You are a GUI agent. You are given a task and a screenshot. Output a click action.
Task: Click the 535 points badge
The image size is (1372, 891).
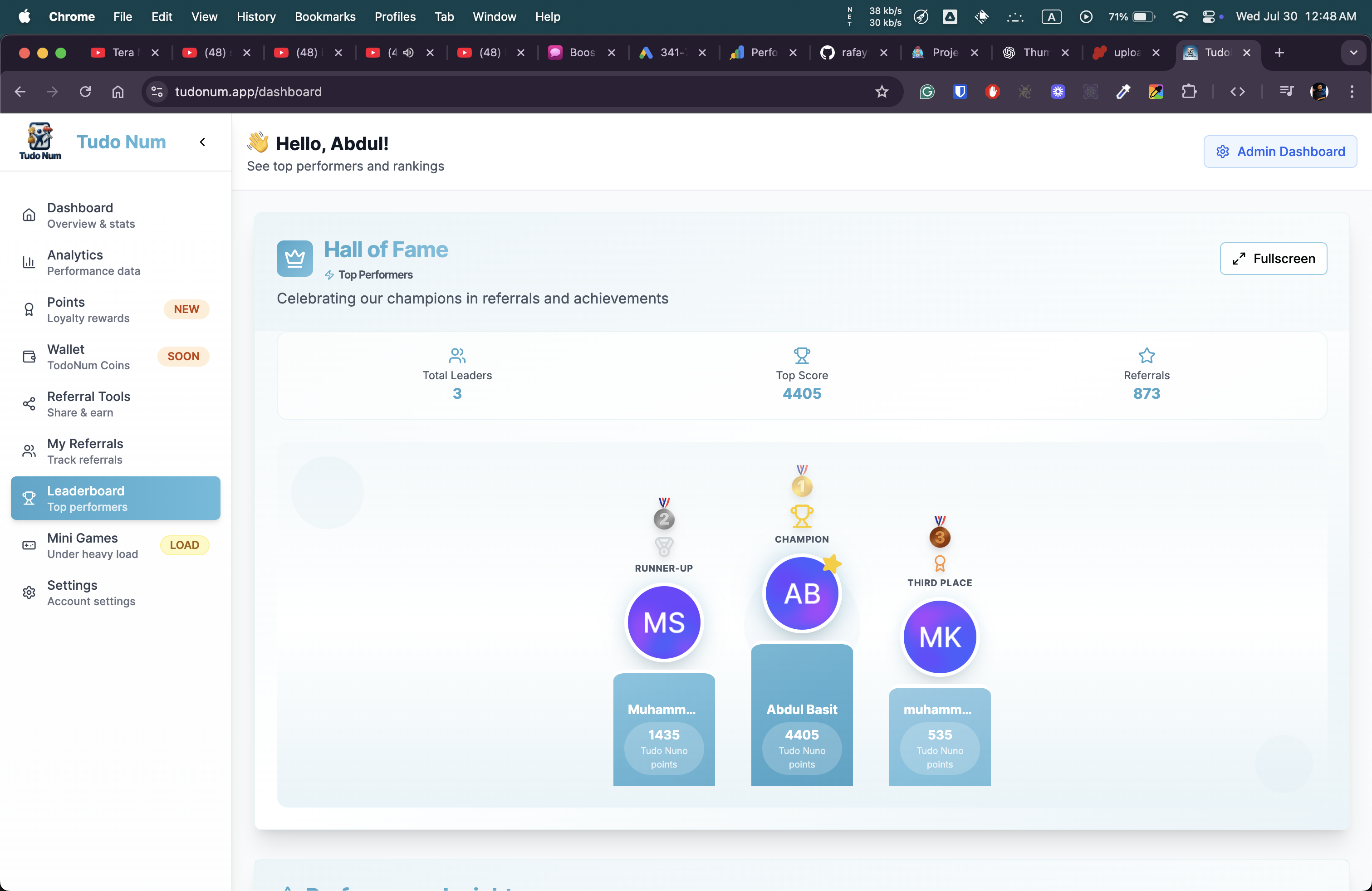point(940,749)
